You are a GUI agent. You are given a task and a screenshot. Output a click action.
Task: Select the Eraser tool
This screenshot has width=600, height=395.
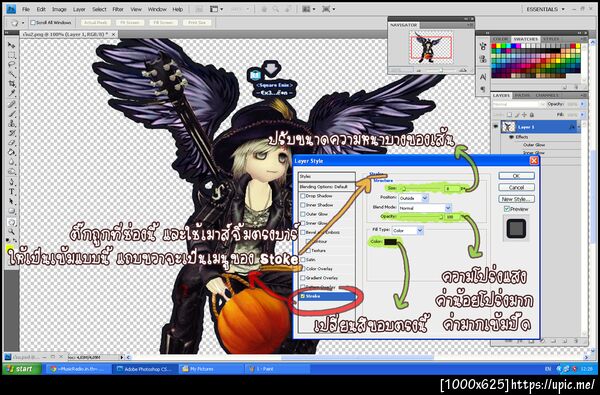pos(12,142)
